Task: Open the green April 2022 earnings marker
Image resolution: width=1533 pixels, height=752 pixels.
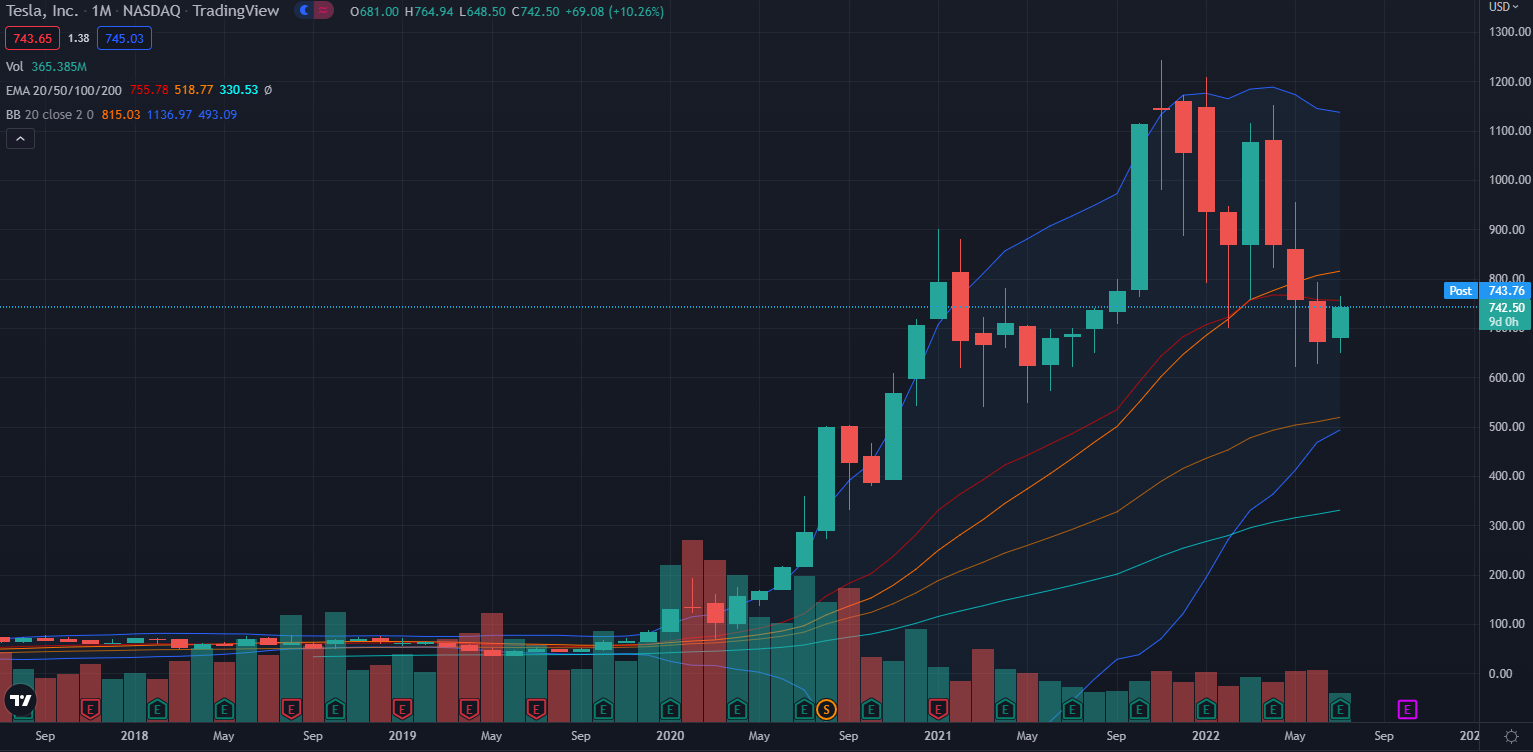Action: pyautogui.click(x=1273, y=710)
